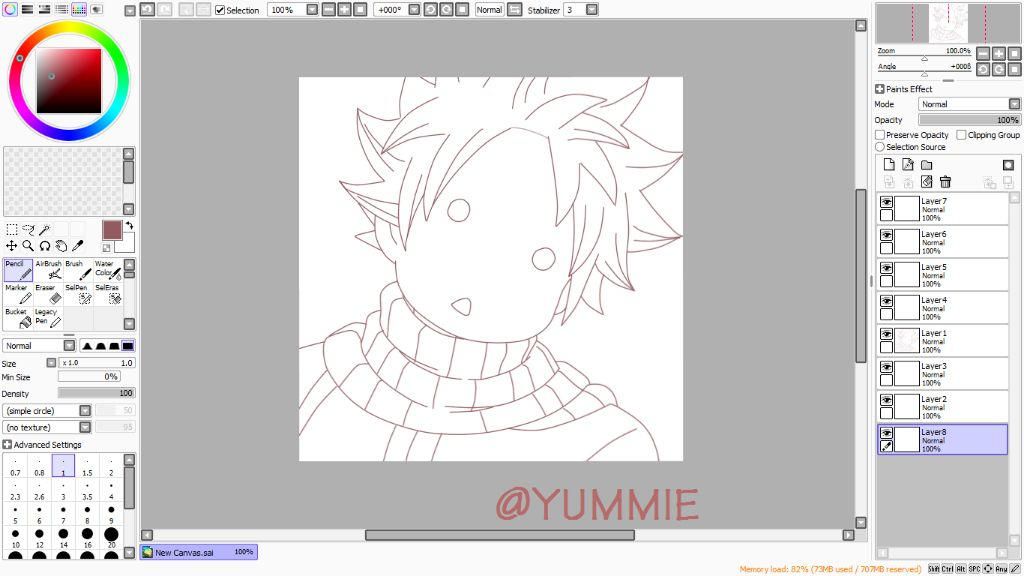Select the Bucket tool

[18, 318]
